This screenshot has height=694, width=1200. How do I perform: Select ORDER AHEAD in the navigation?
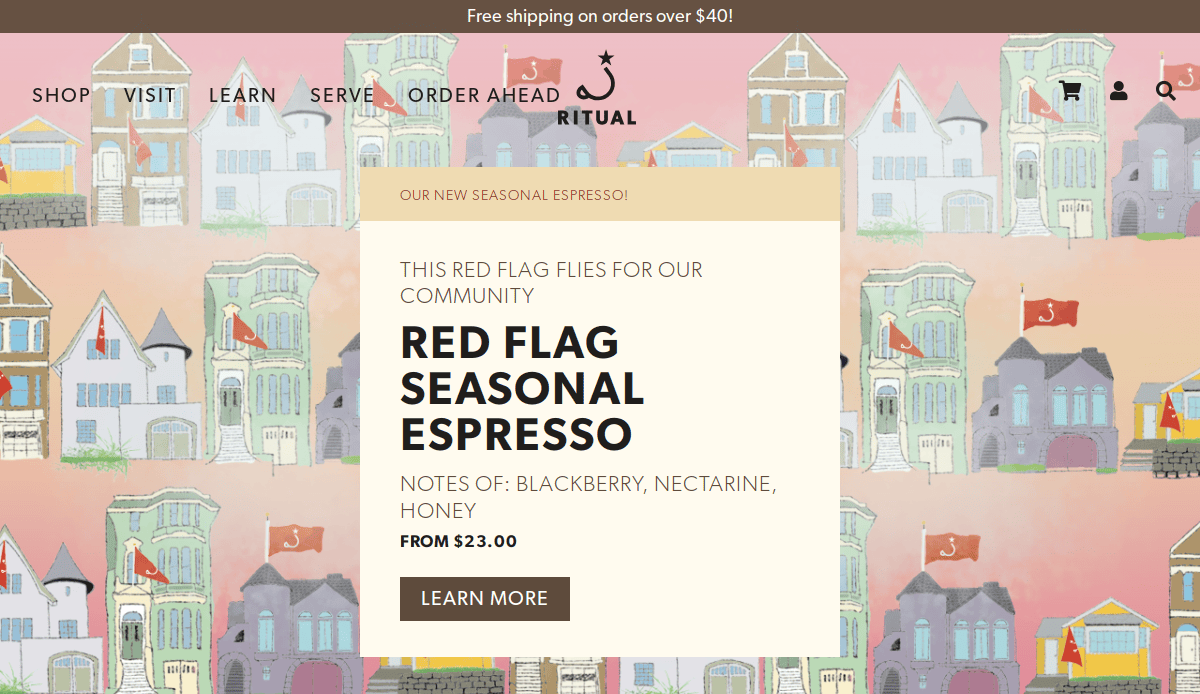pos(483,95)
